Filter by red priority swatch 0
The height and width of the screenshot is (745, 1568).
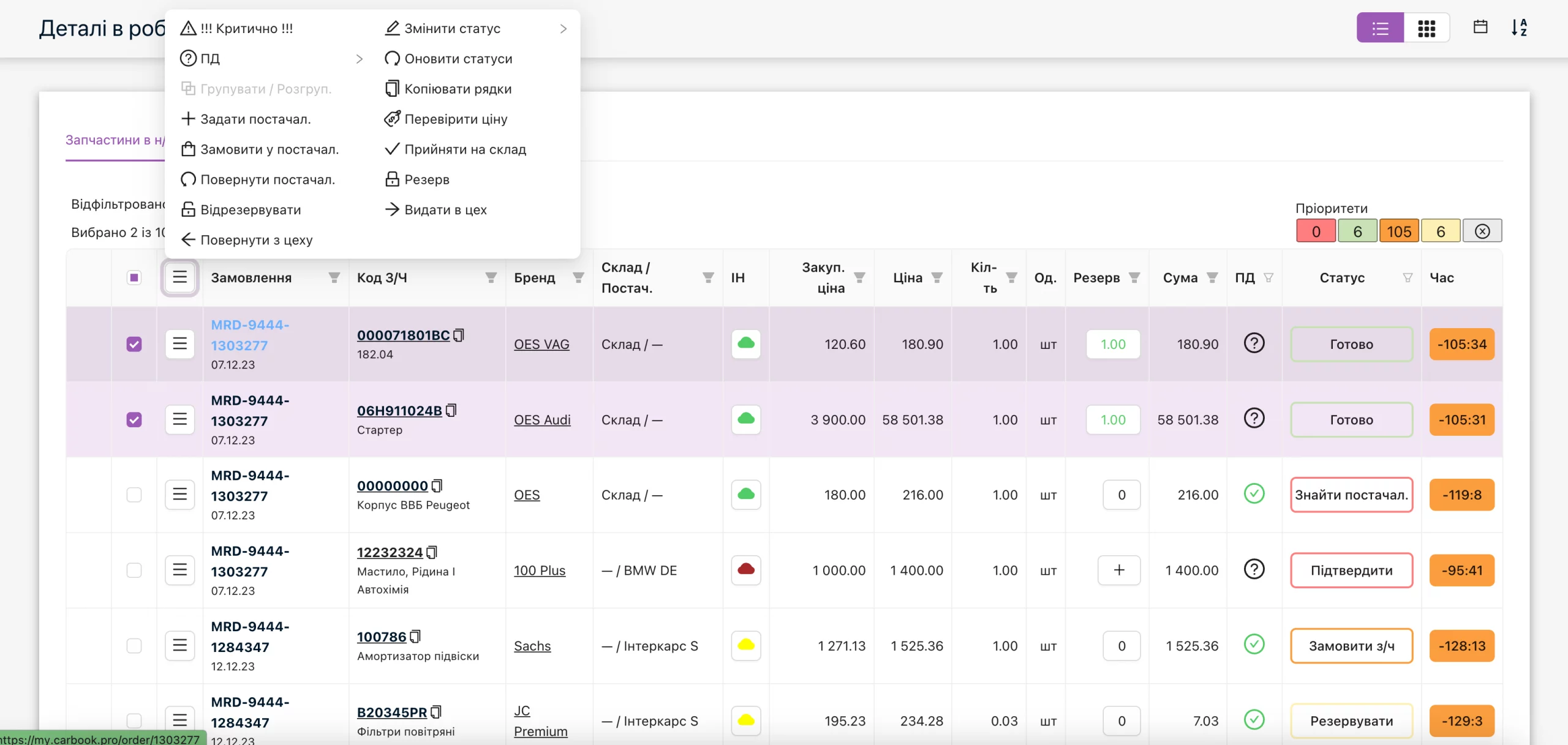pyautogui.click(x=1316, y=231)
